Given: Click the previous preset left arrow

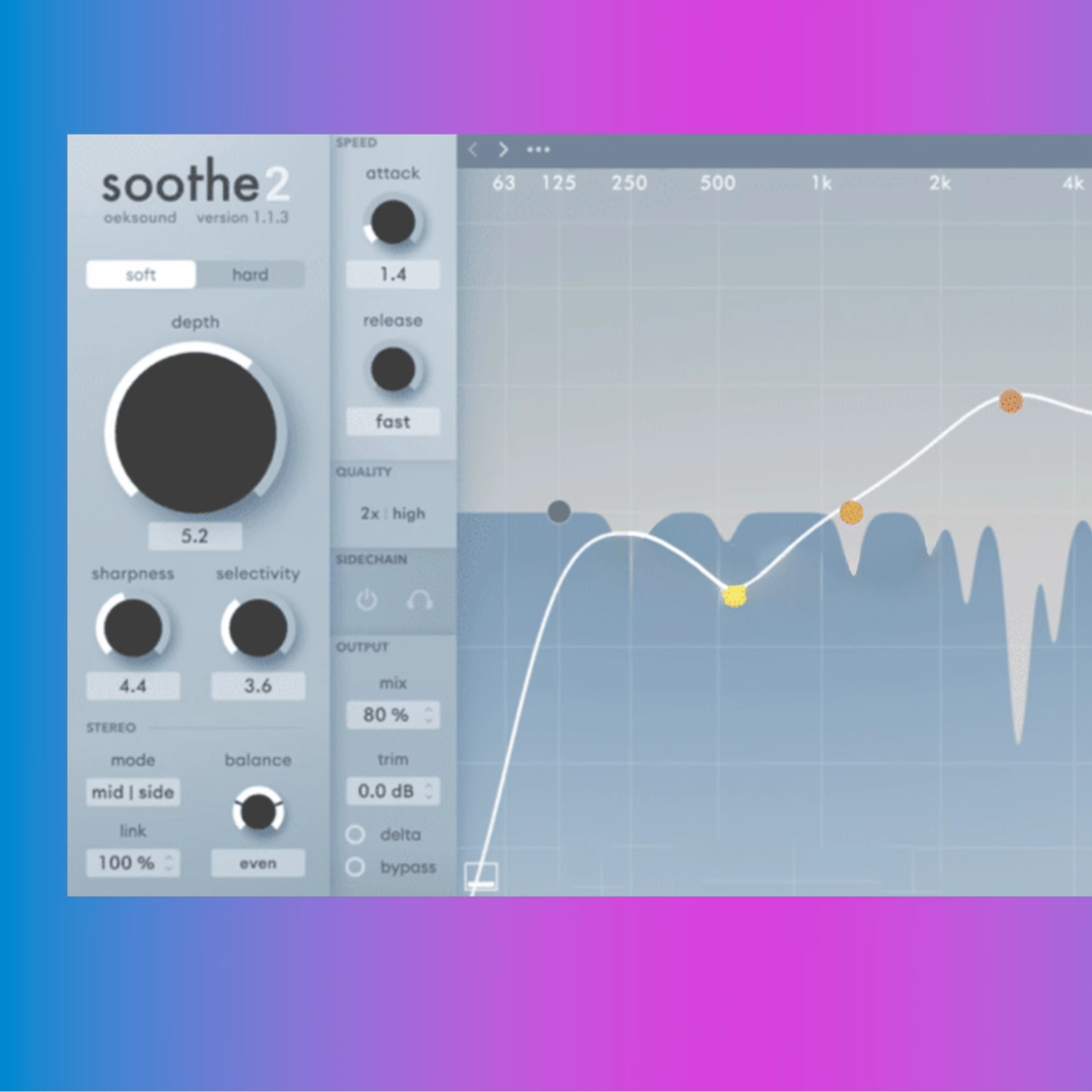Looking at the screenshot, I should (473, 149).
